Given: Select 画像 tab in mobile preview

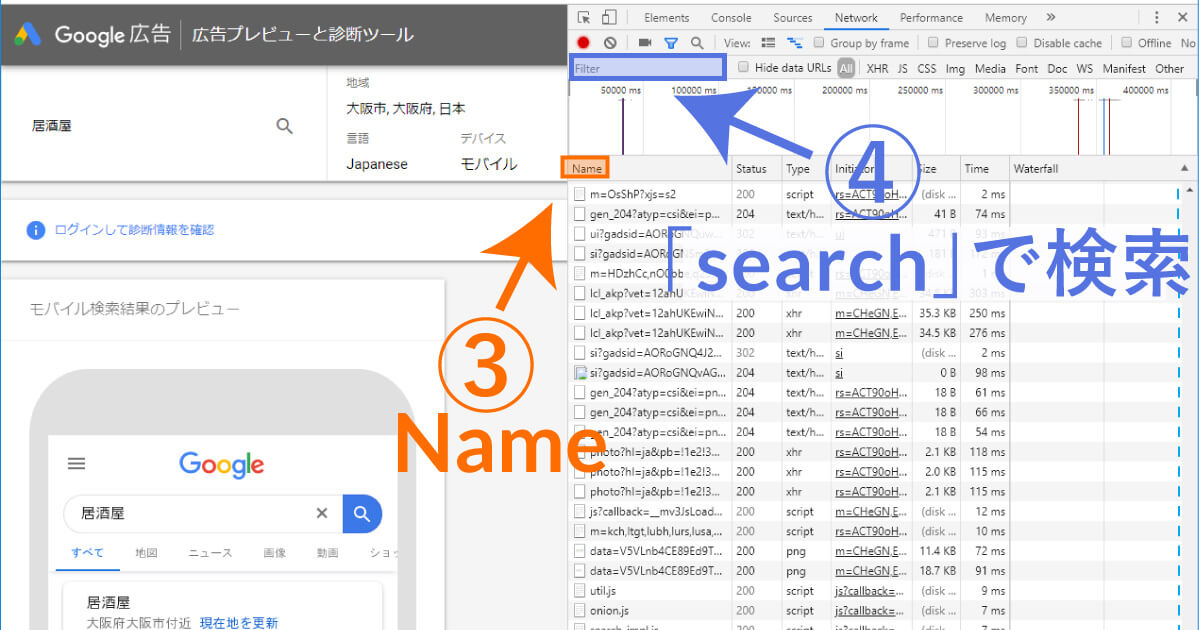Looking at the screenshot, I should tap(275, 552).
